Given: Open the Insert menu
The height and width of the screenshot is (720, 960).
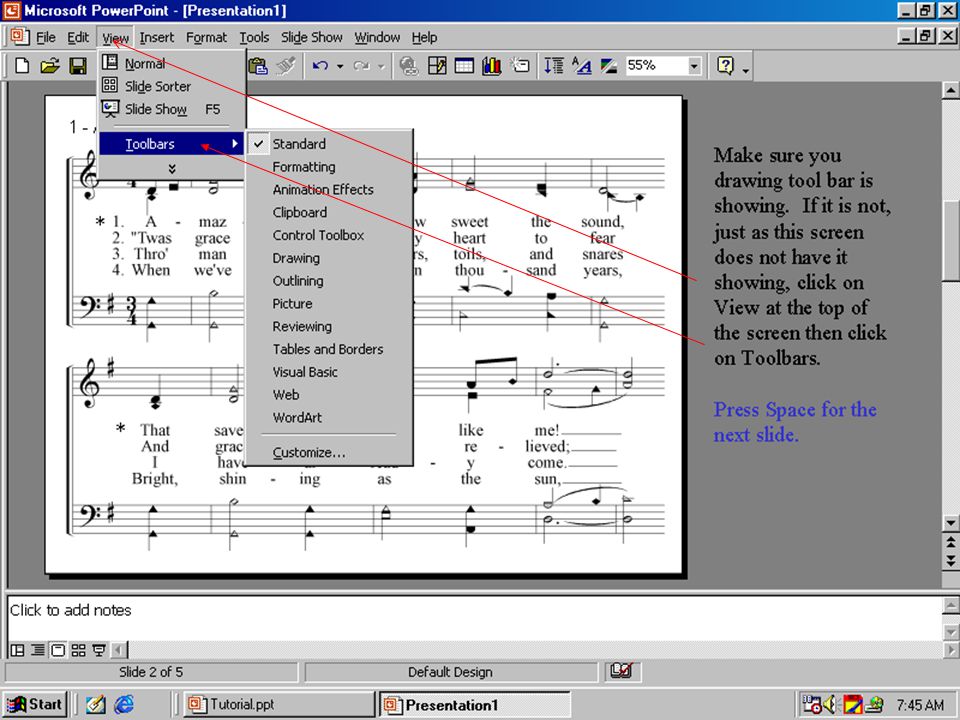Looking at the screenshot, I should pos(157,37).
